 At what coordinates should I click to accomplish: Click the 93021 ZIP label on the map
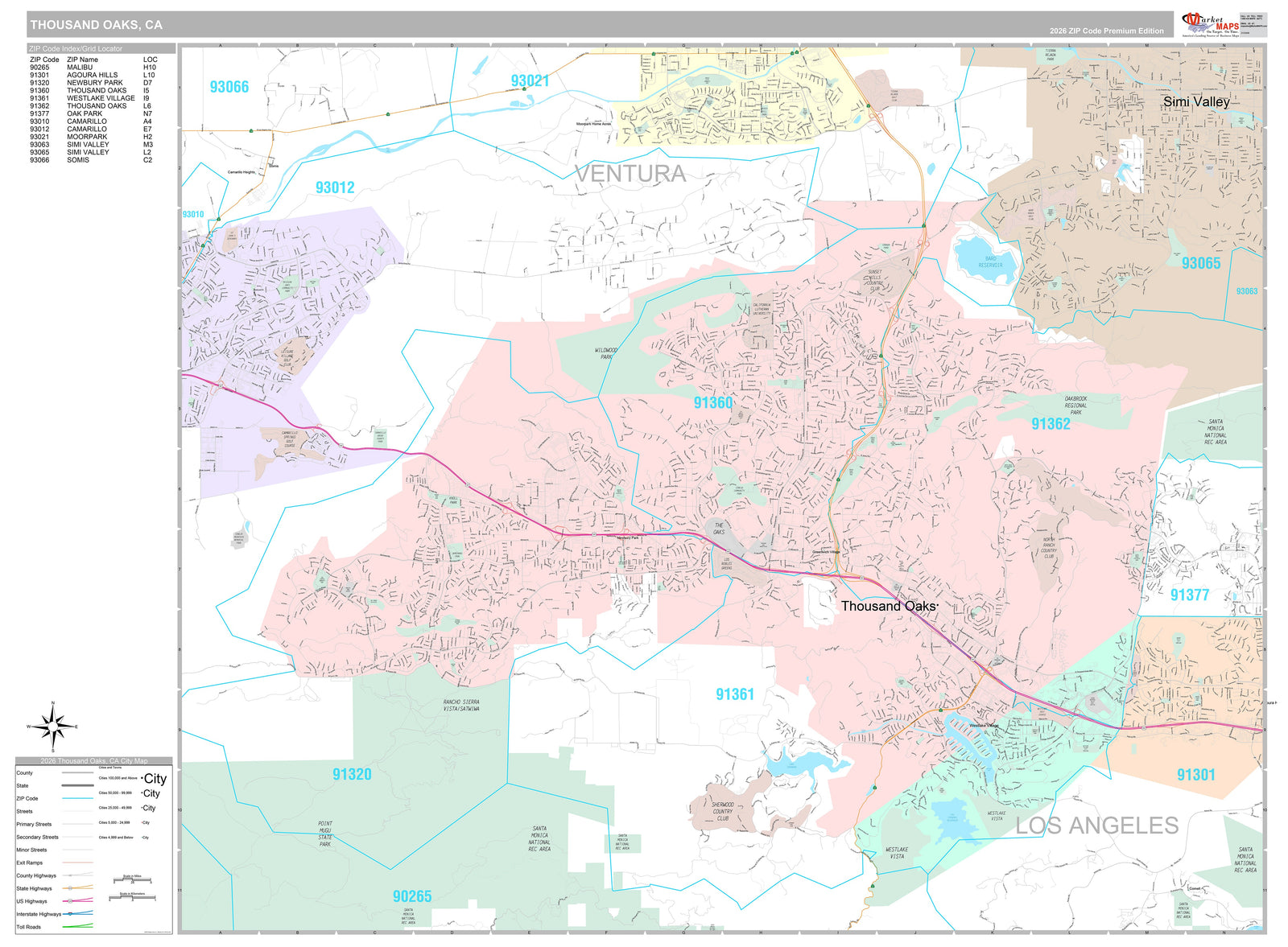point(530,80)
